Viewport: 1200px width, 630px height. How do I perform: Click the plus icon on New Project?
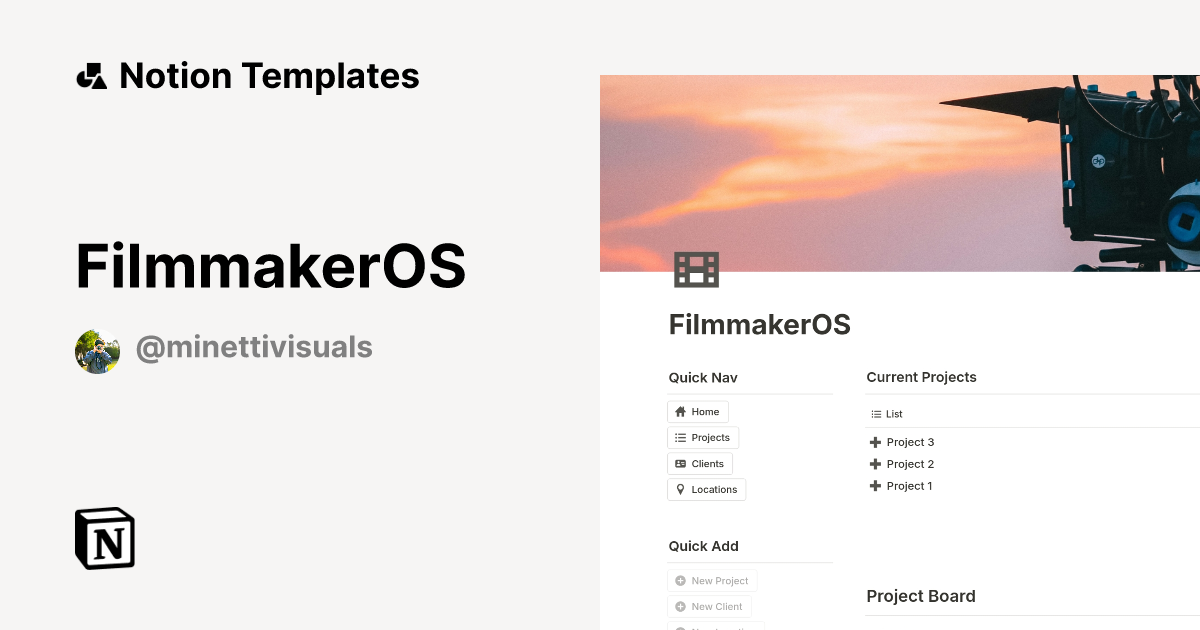point(681,580)
